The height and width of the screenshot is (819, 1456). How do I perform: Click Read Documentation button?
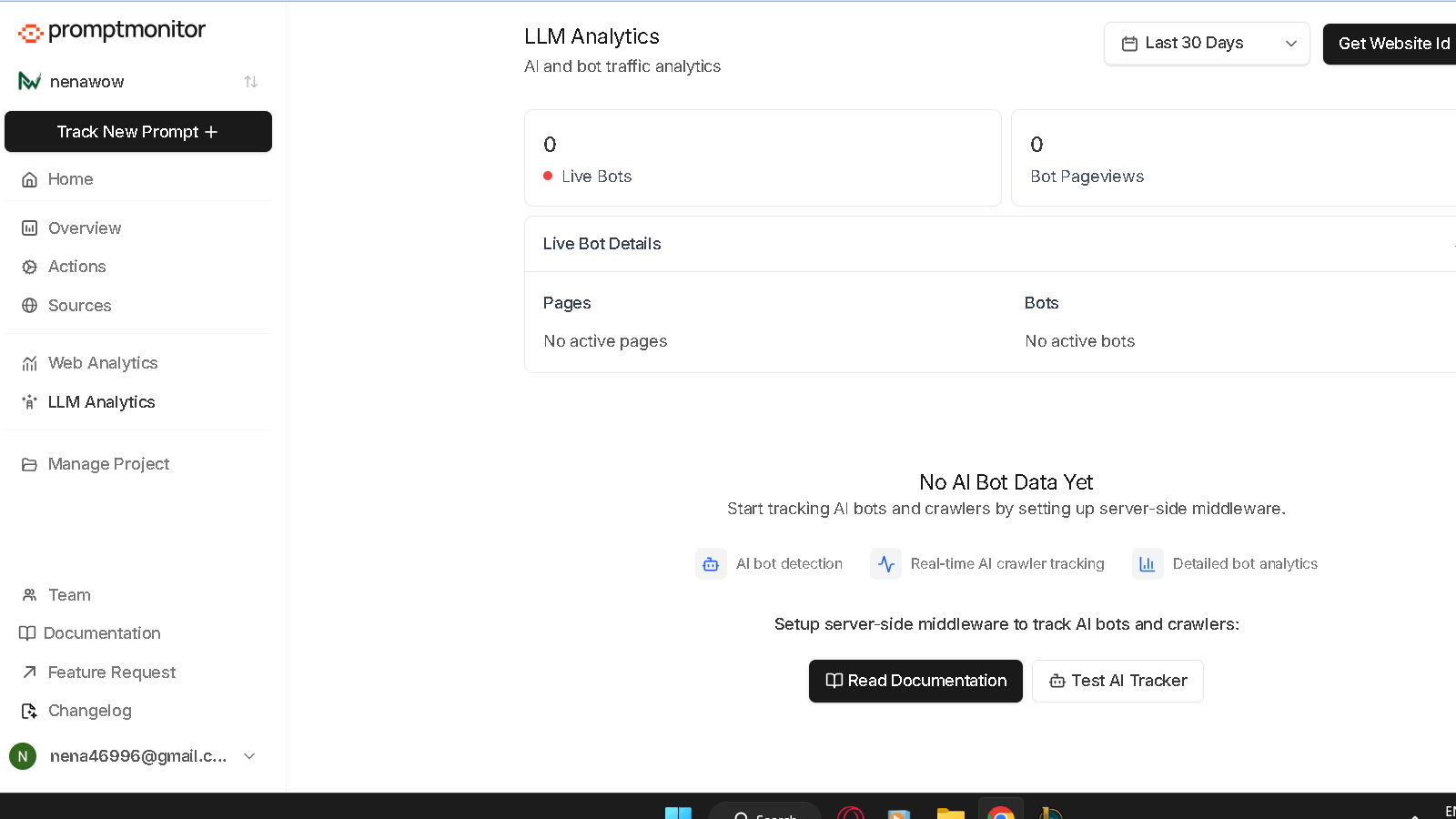click(x=915, y=681)
